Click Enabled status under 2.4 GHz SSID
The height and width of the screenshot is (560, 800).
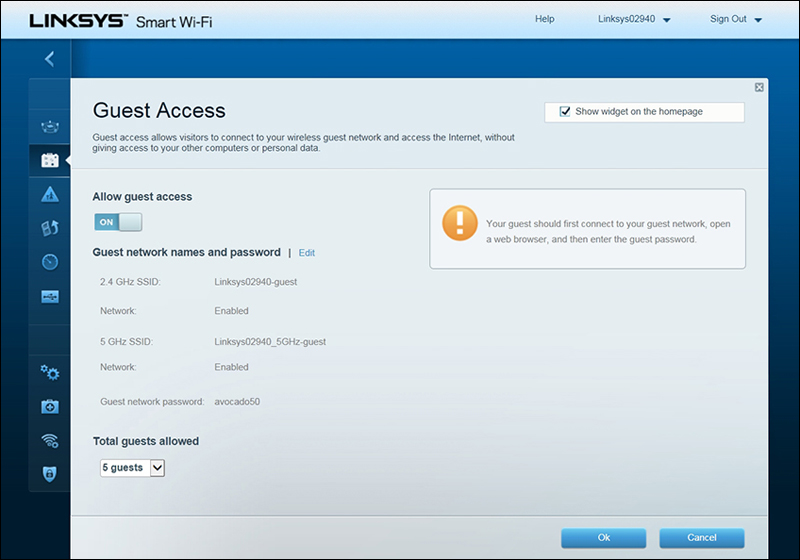[231, 311]
